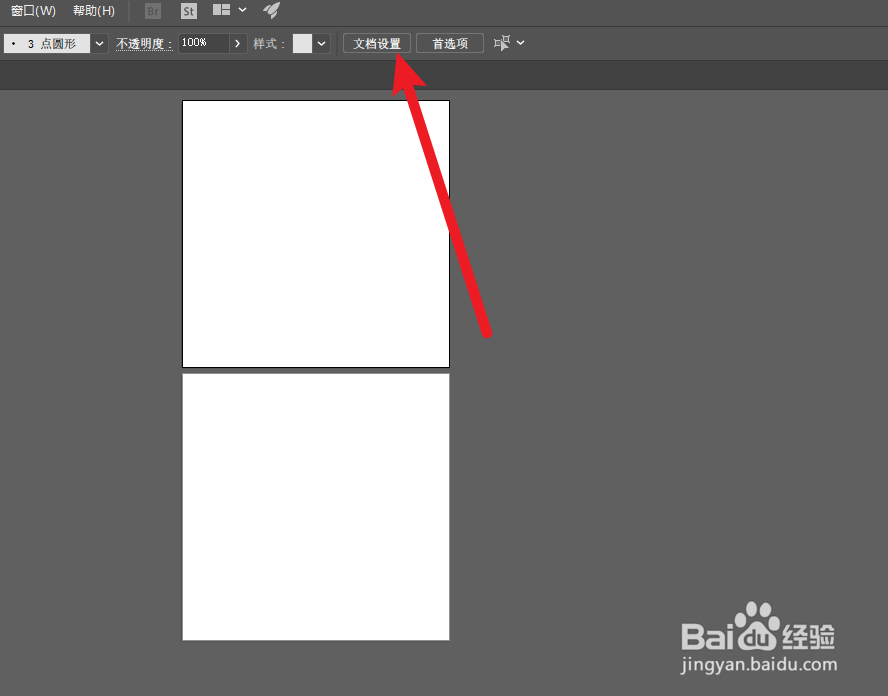The image size is (888, 696).
Task: Click the align to selection icon
Action: click(x=502, y=43)
